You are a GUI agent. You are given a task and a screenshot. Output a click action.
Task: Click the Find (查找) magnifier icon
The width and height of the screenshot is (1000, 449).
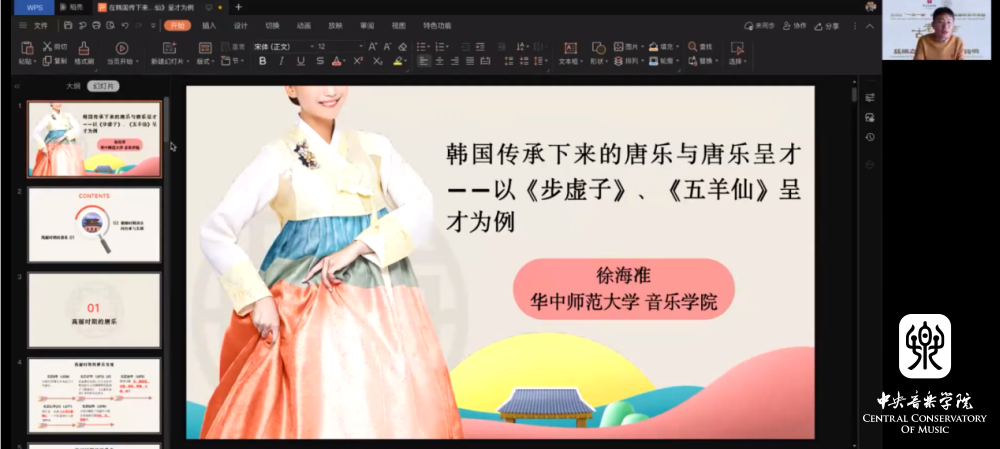pyautogui.click(x=693, y=47)
